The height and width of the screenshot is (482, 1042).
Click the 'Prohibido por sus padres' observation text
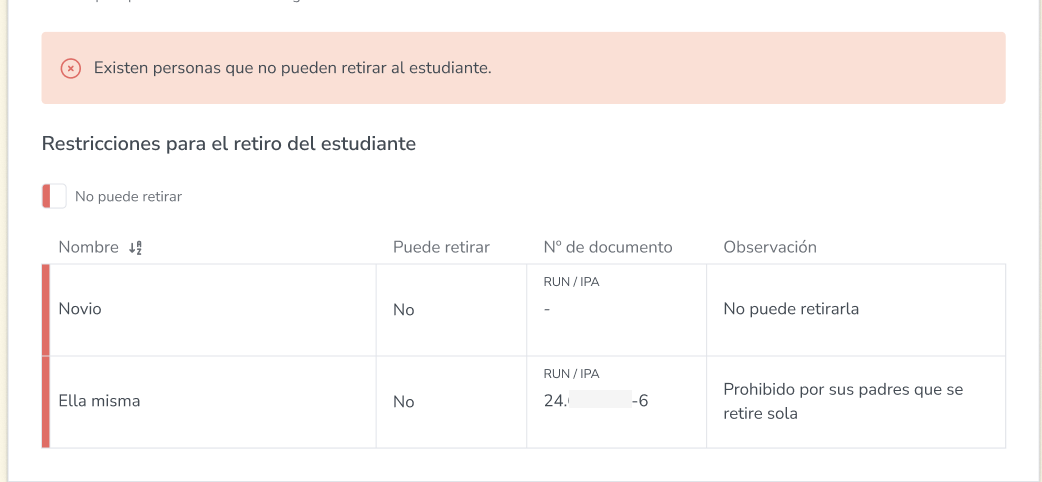pyautogui.click(x=843, y=402)
